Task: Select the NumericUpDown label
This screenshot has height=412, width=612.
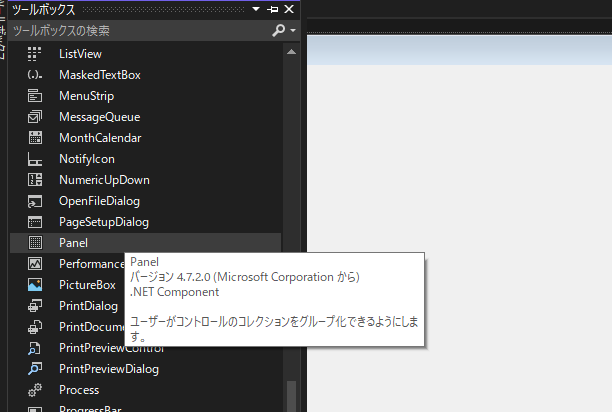Action: point(104,180)
